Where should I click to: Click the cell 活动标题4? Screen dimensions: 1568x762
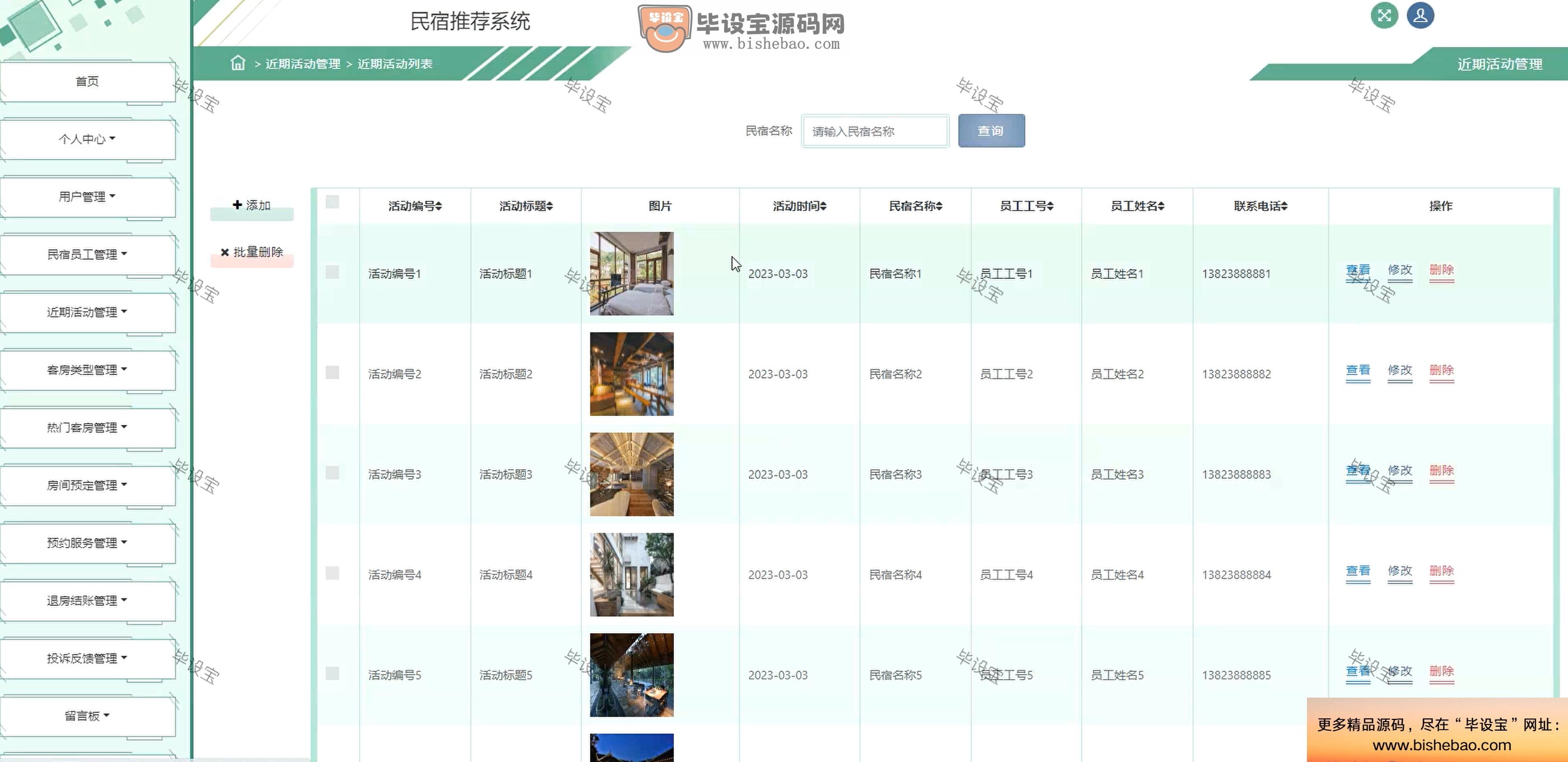pos(506,574)
